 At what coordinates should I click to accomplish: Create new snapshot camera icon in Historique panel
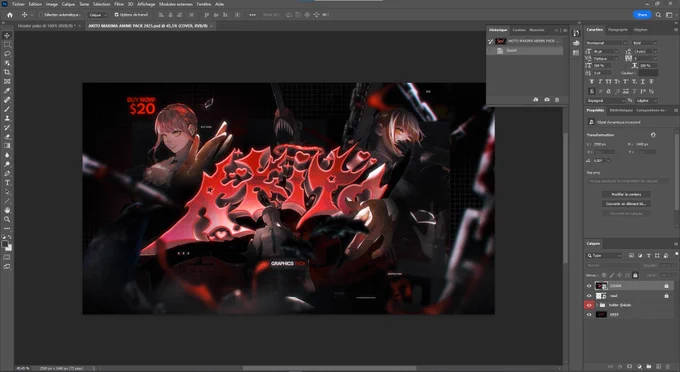[547, 100]
